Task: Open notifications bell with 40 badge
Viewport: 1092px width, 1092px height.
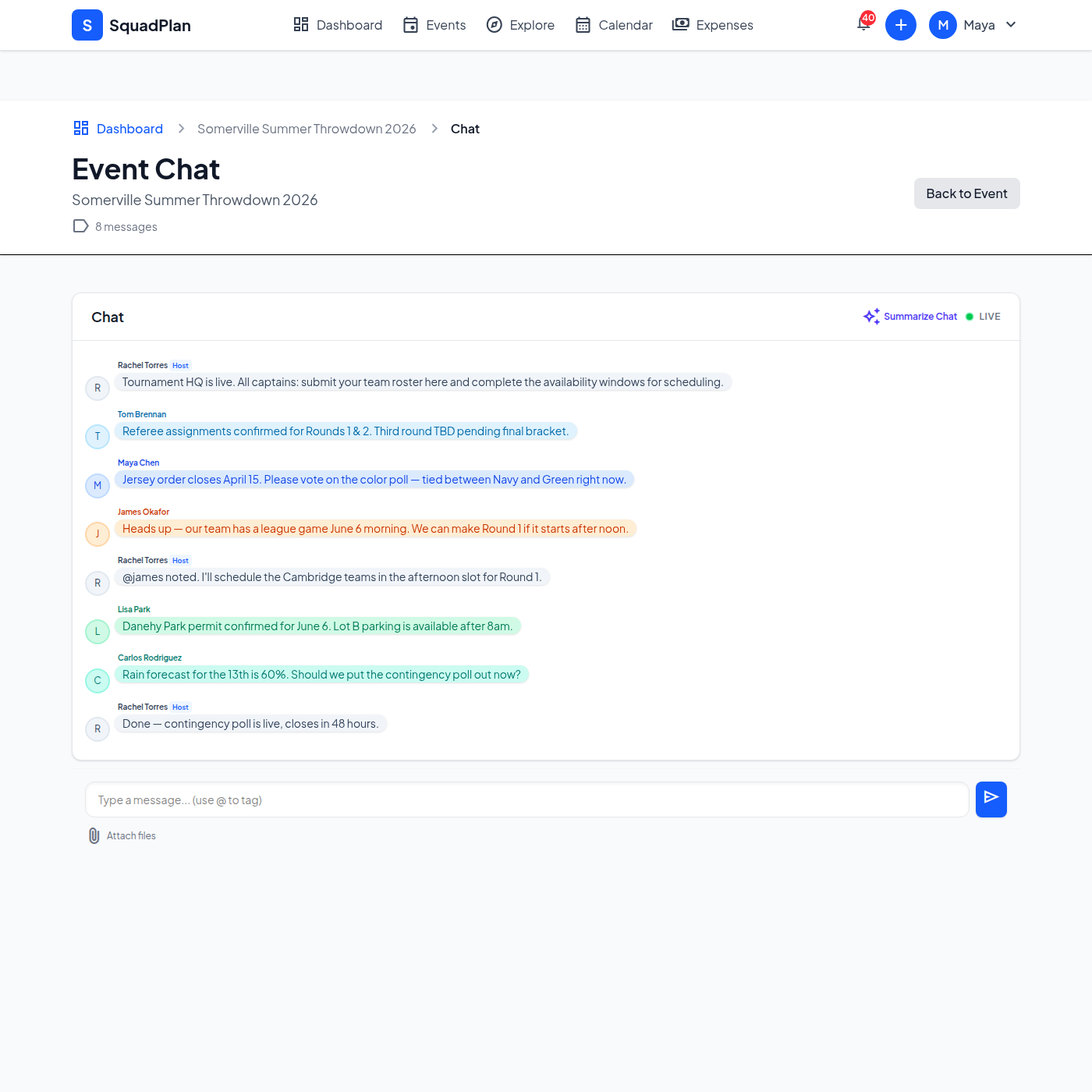Action: point(863,24)
